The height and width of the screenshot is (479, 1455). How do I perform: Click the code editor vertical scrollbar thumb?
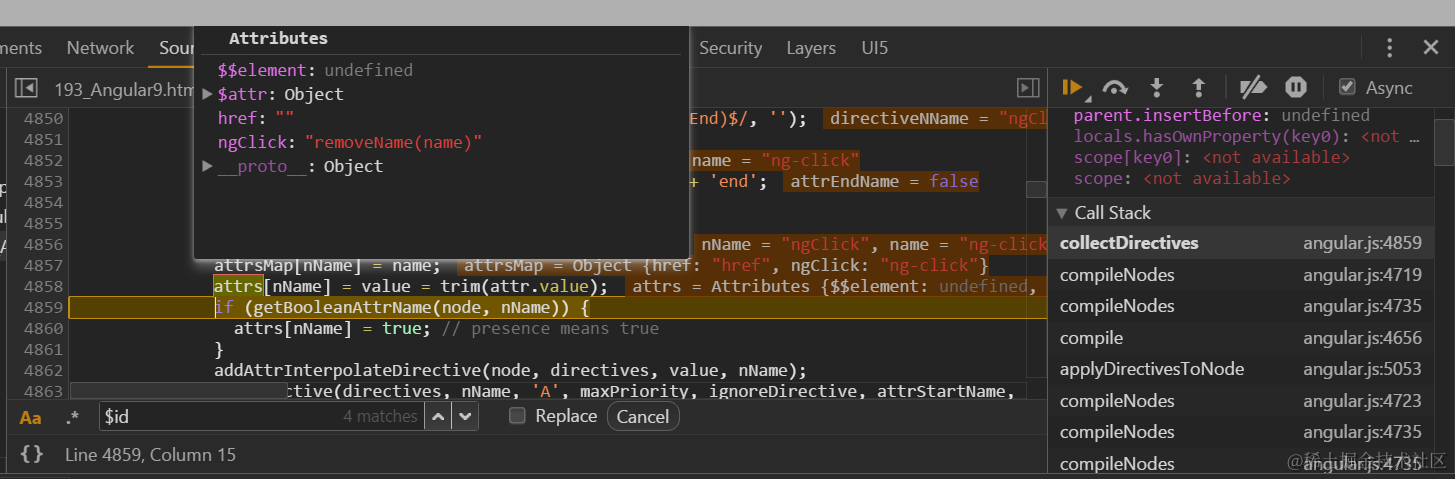point(1037,189)
